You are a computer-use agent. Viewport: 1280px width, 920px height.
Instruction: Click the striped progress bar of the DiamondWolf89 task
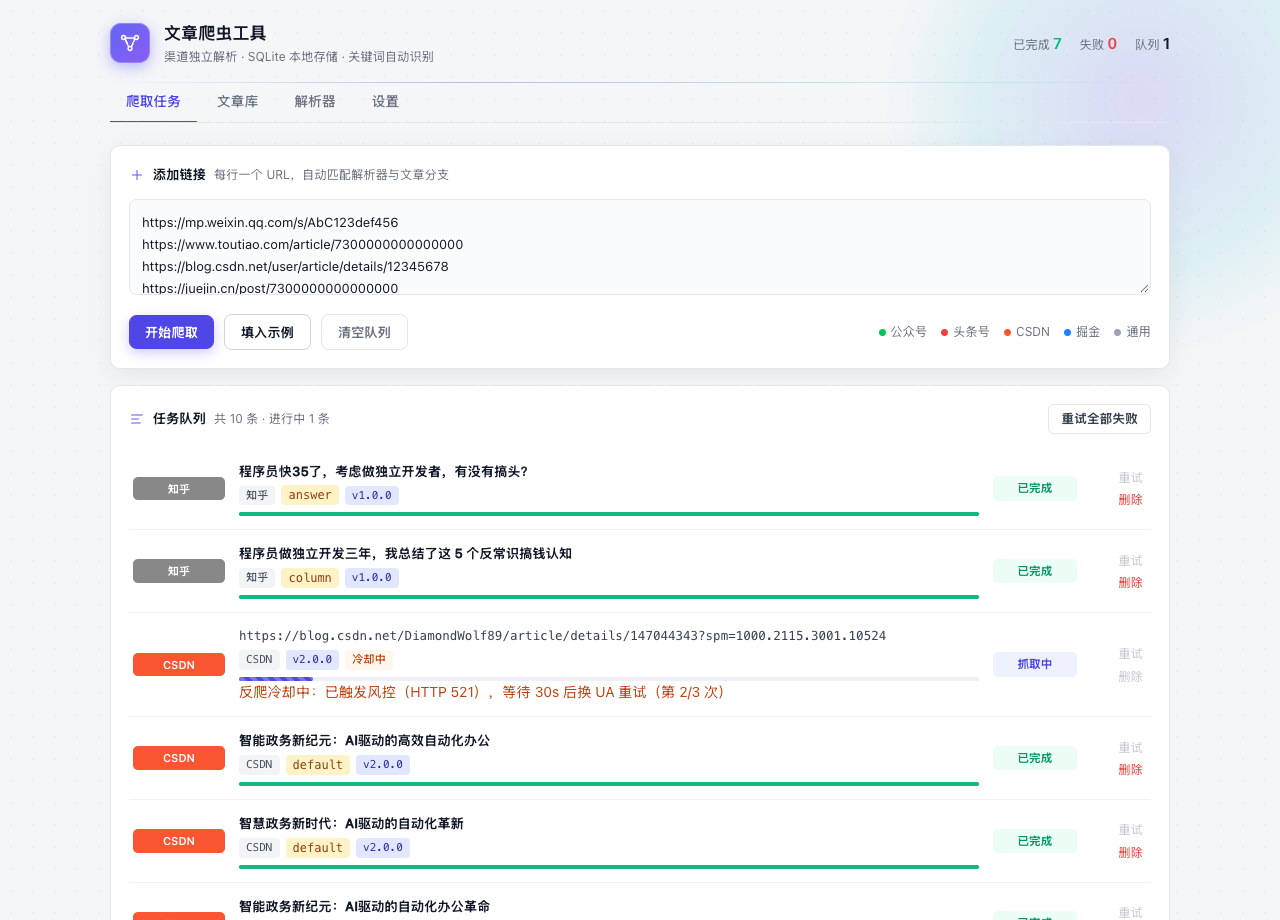(609, 679)
